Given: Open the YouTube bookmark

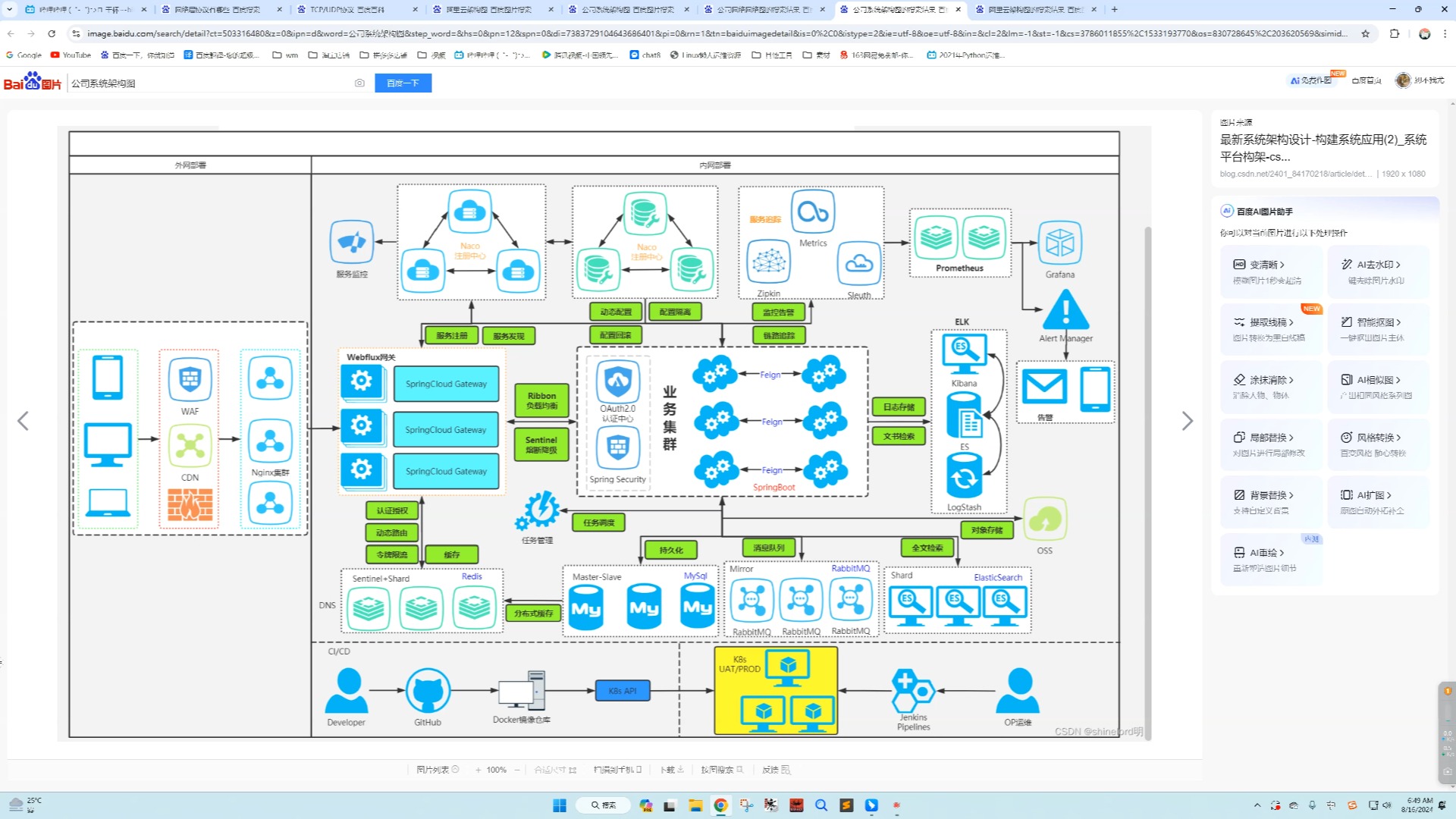Looking at the screenshot, I should (x=71, y=55).
